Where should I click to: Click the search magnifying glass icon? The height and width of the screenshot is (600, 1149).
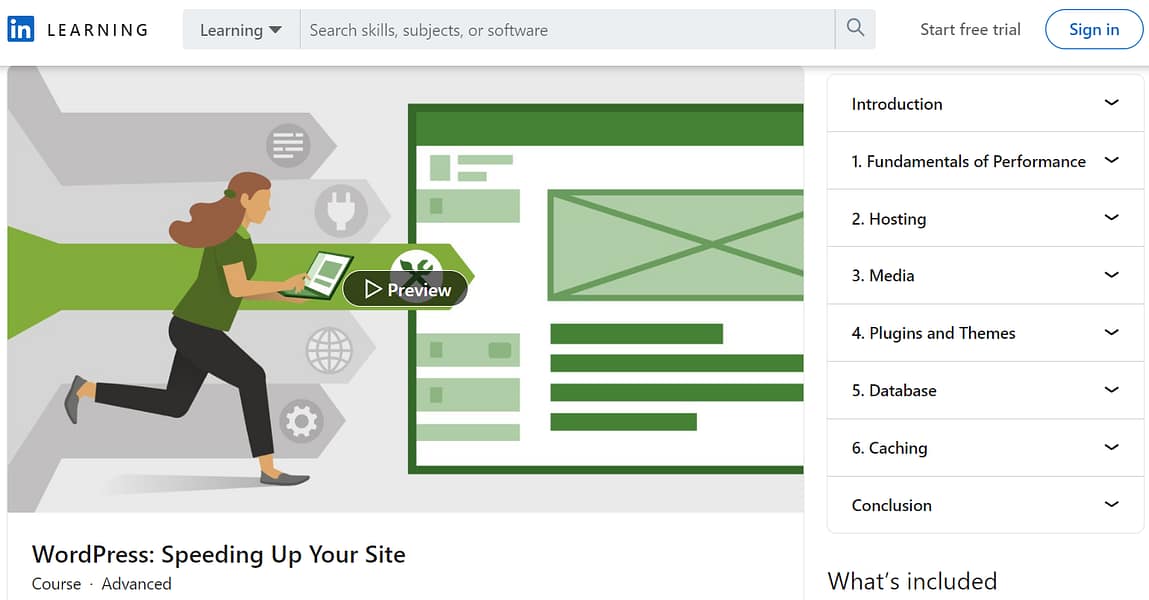[854, 29]
